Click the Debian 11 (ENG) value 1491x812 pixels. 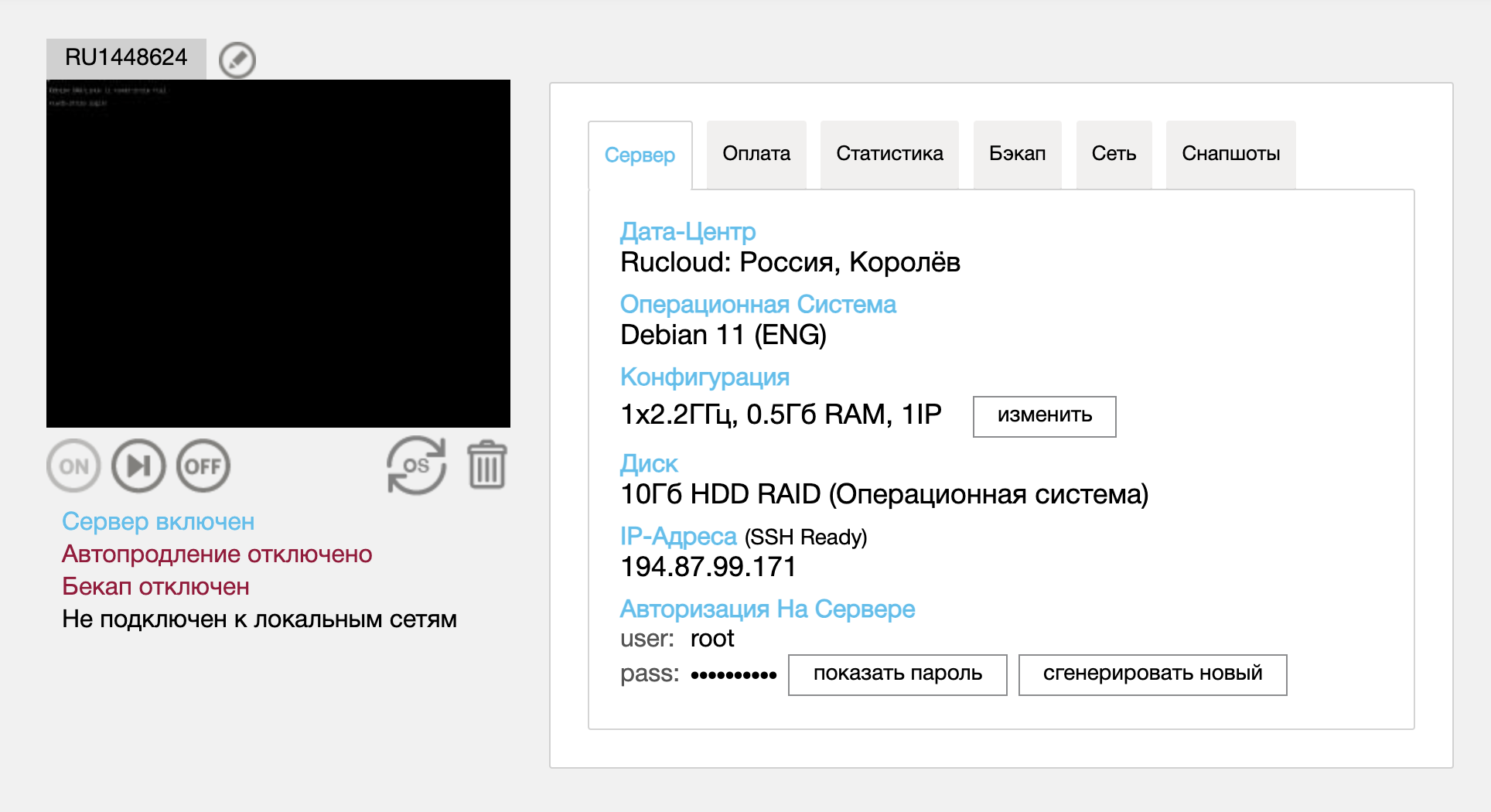click(x=723, y=335)
